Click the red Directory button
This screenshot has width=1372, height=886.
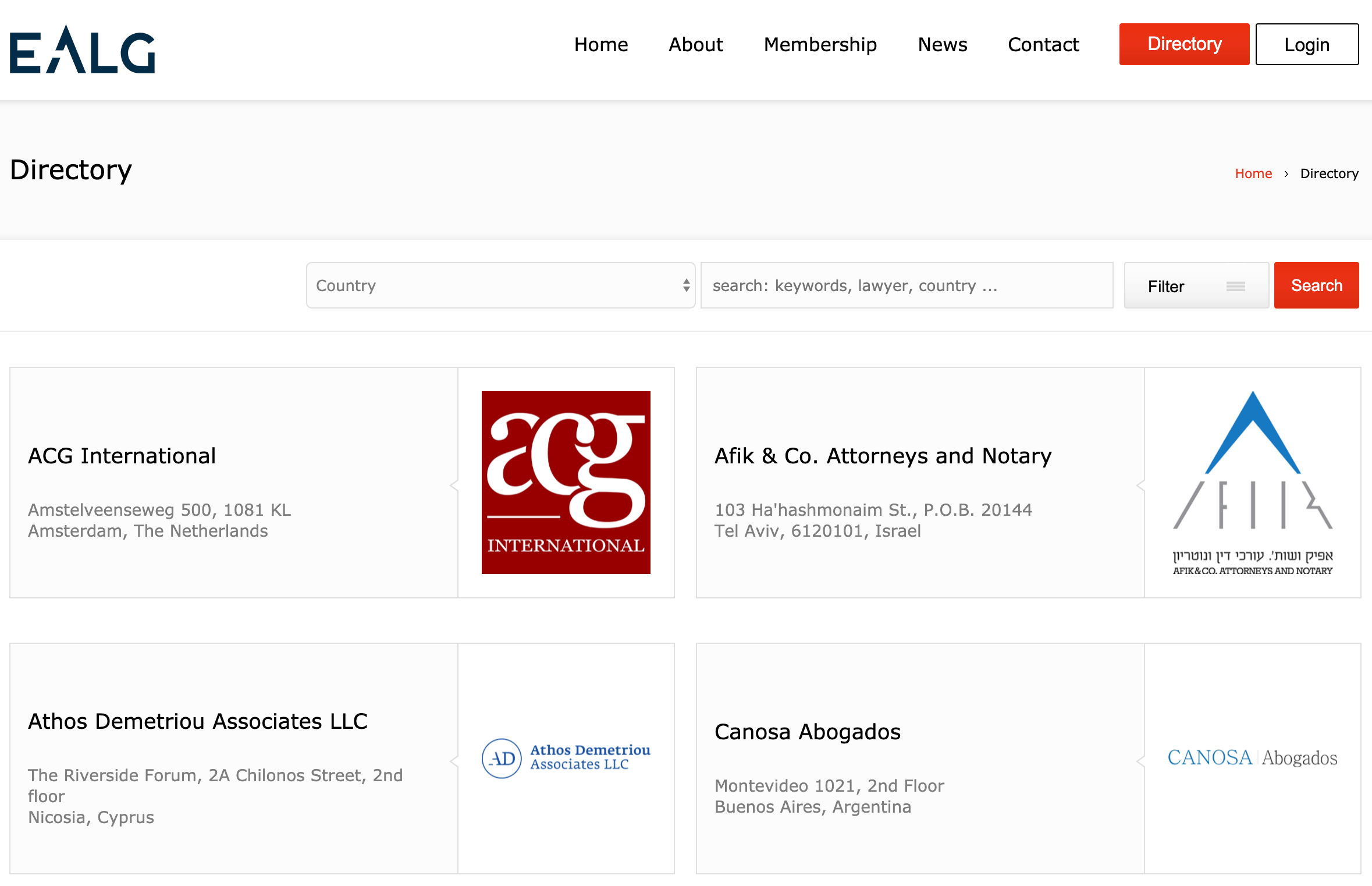[x=1184, y=44]
